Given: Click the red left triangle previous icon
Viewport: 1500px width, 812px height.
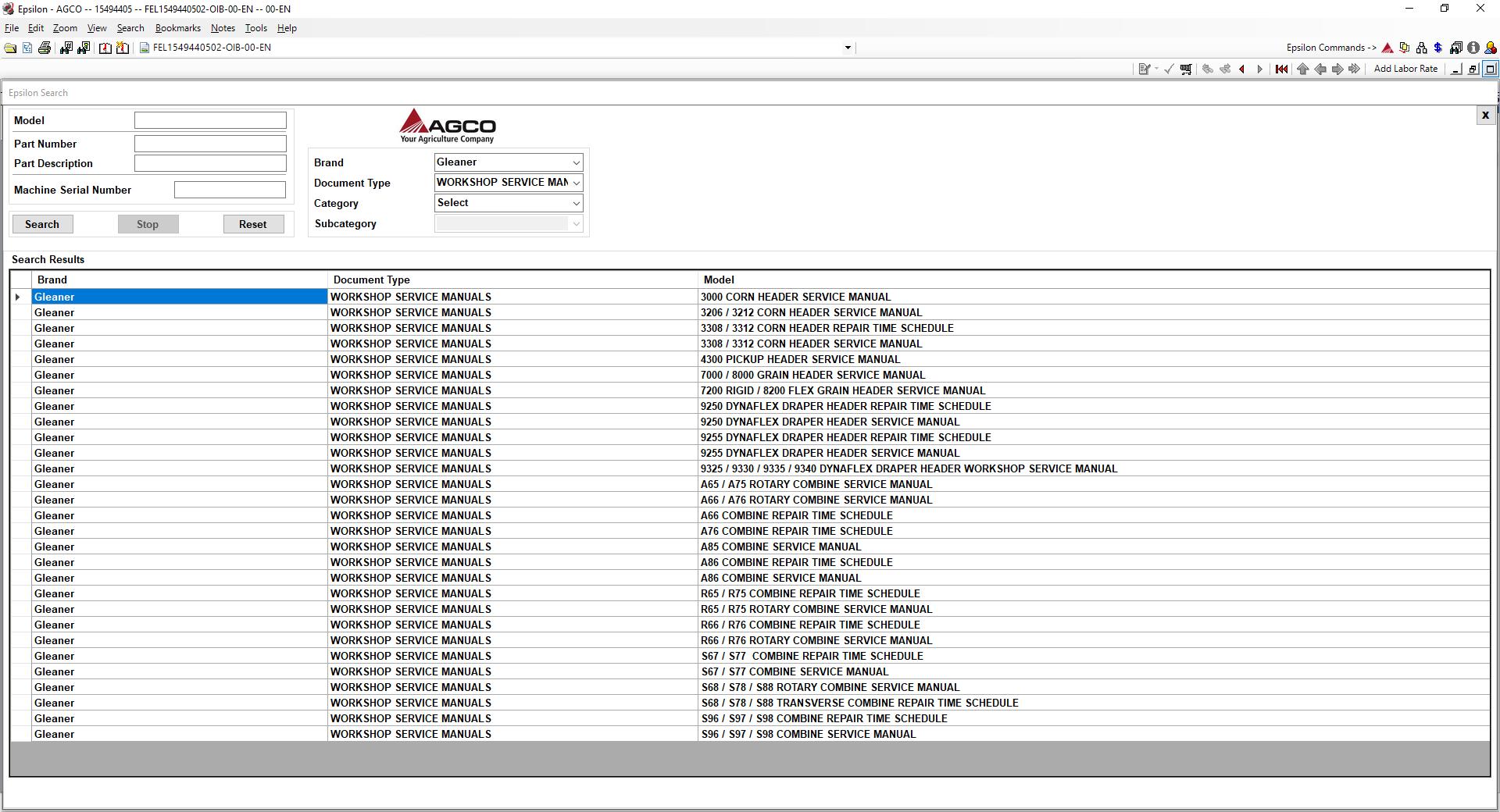Looking at the screenshot, I should click(1241, 69).
